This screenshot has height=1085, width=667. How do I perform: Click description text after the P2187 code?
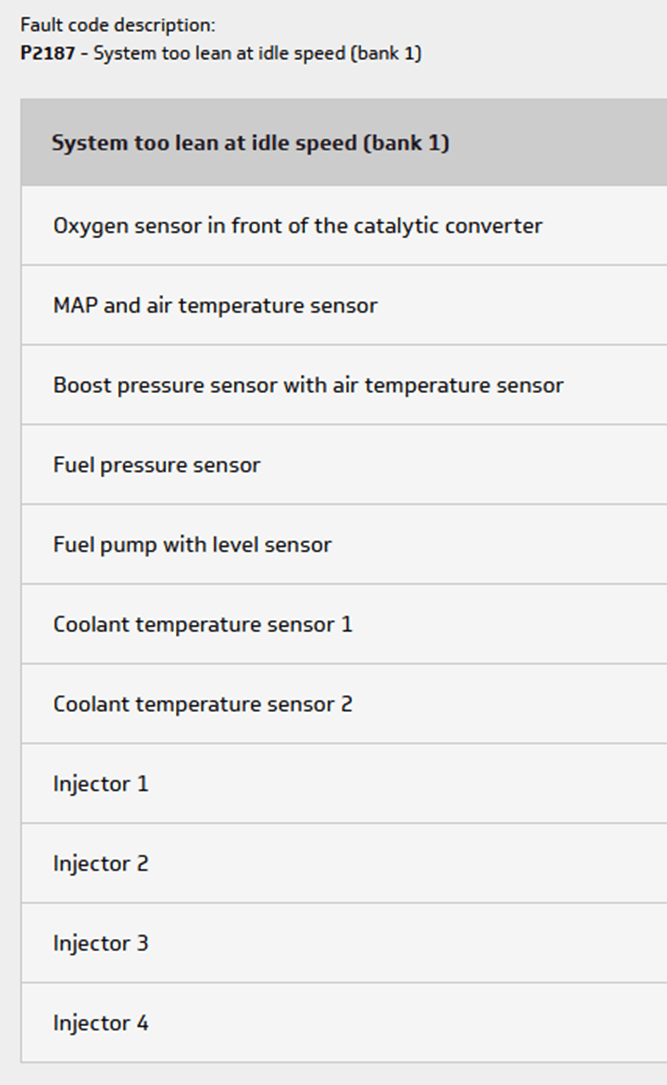257,53
